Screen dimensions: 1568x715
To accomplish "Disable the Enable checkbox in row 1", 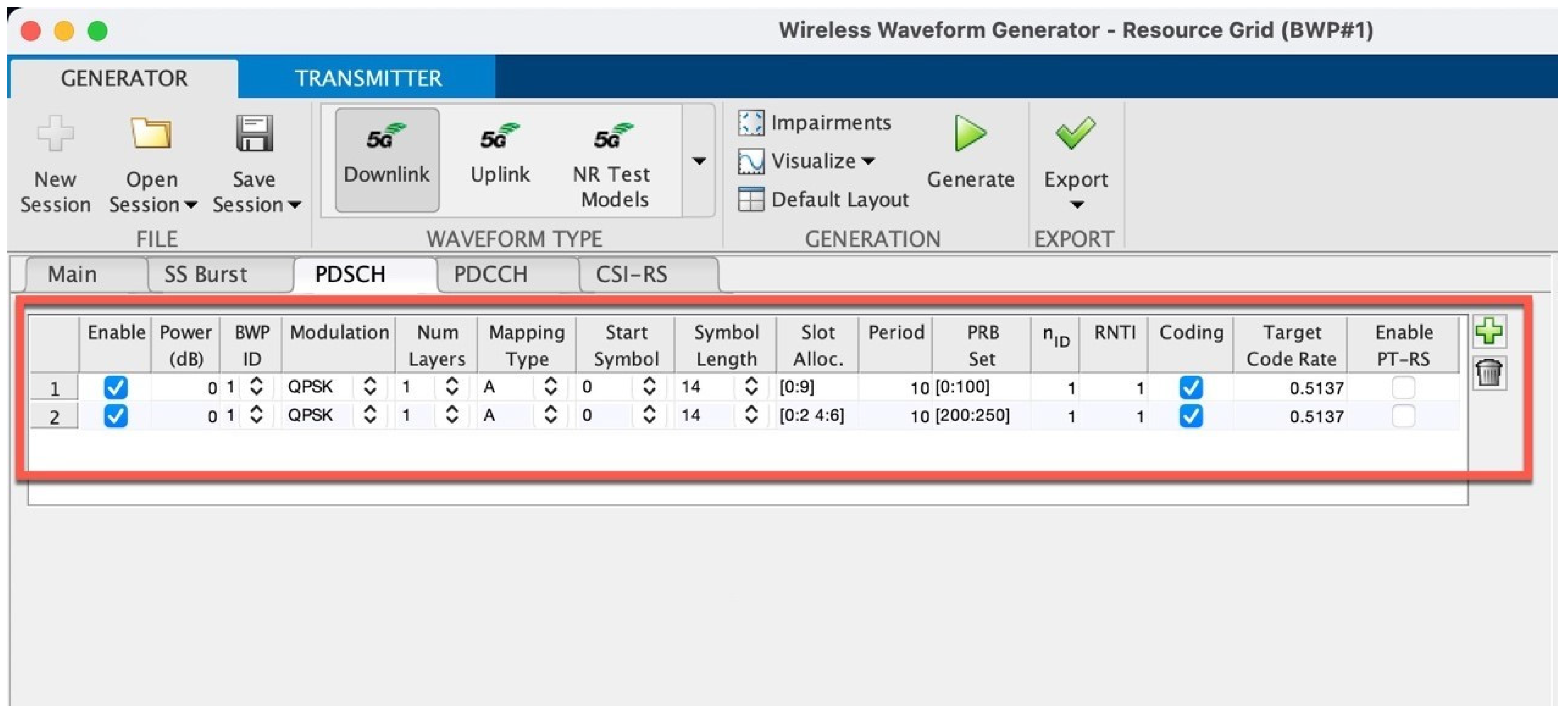I will (115, 387).
